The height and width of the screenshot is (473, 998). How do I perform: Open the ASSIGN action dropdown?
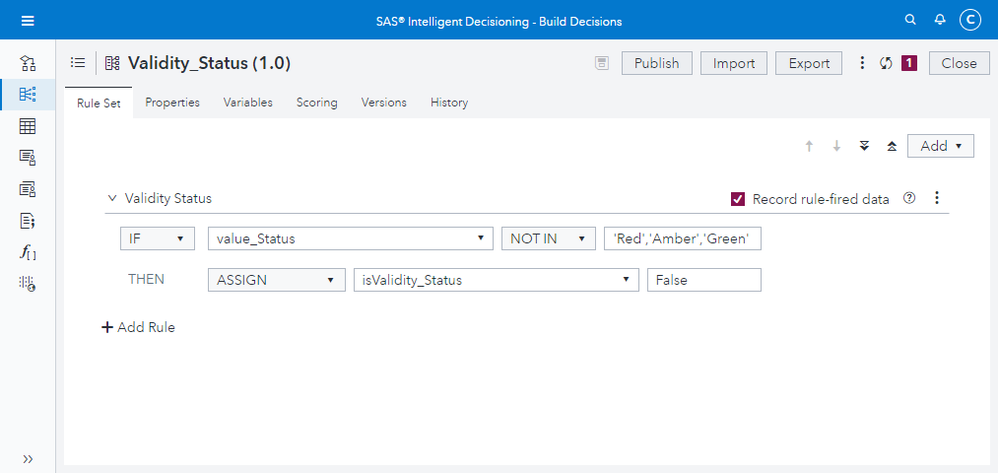pyautogui.click(x=275, y=280)
